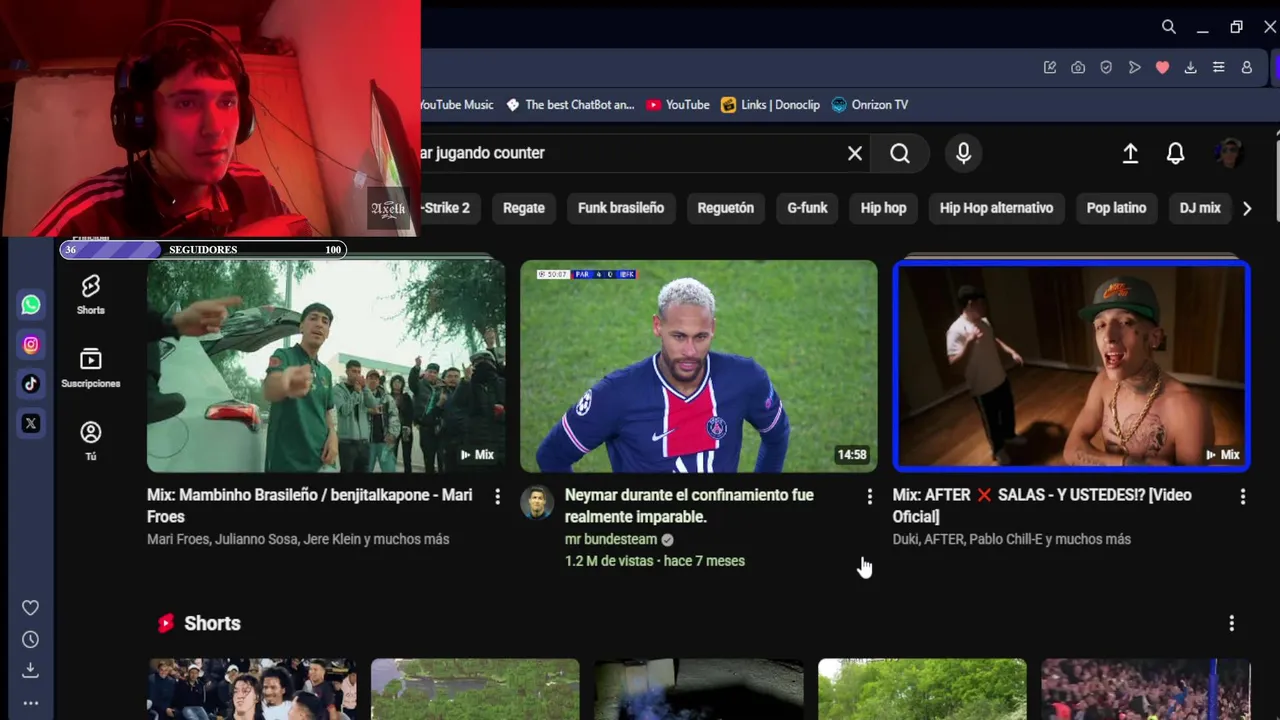Click the 'Shorts' section heading
The width and height of the screenshot is (1280, 720).
212,623
